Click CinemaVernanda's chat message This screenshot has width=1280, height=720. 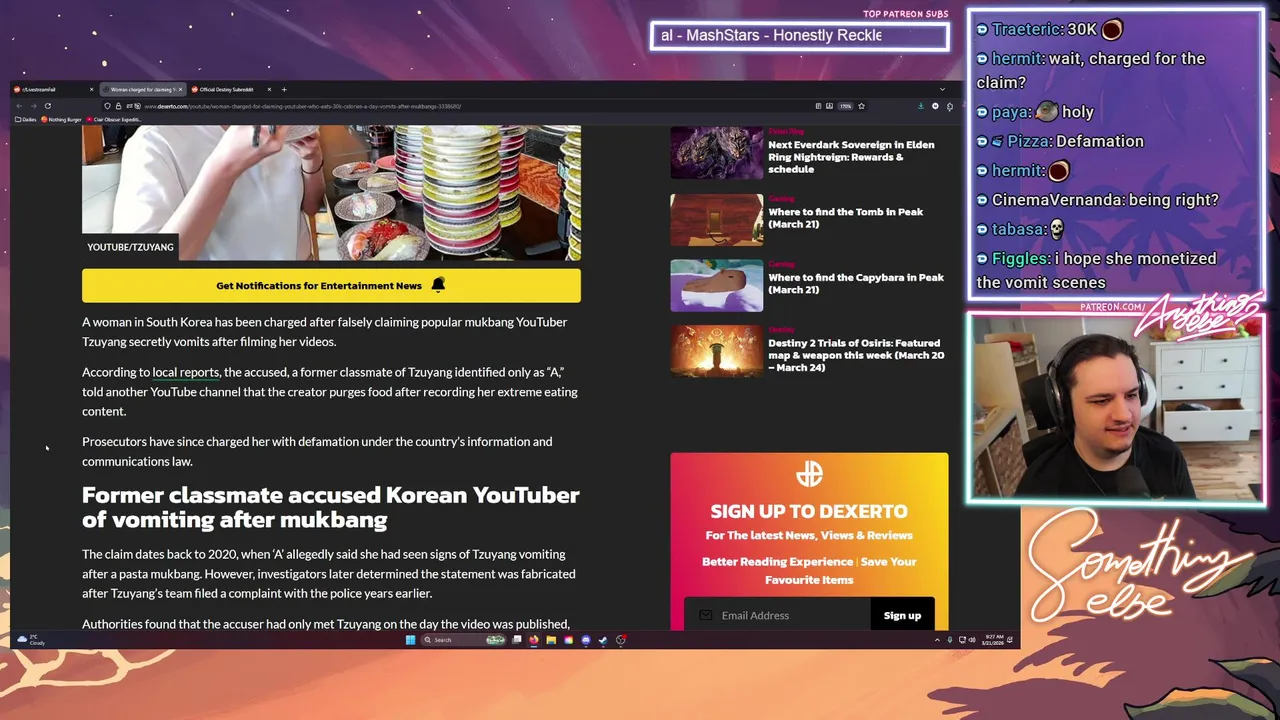tap(1097, 200)
